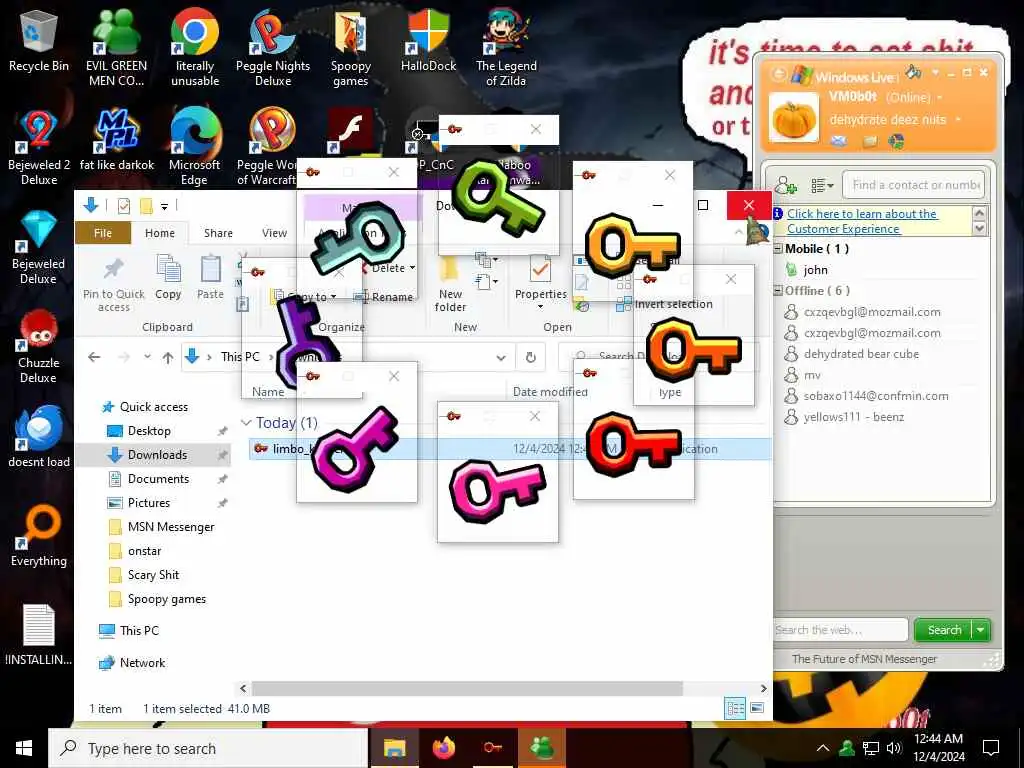The height and width of the screenshot is (768, 1024).
Task: Click the horizontal scrollbar in Explorer file pane
Action: 467,688
